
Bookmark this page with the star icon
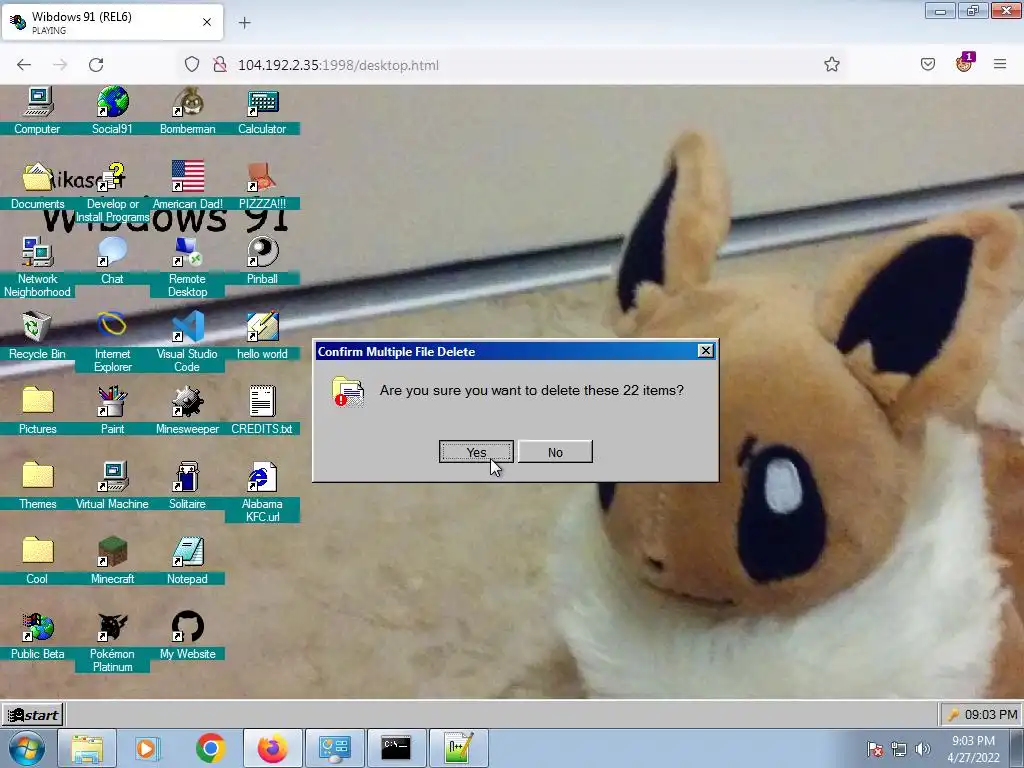coord(831,64)
